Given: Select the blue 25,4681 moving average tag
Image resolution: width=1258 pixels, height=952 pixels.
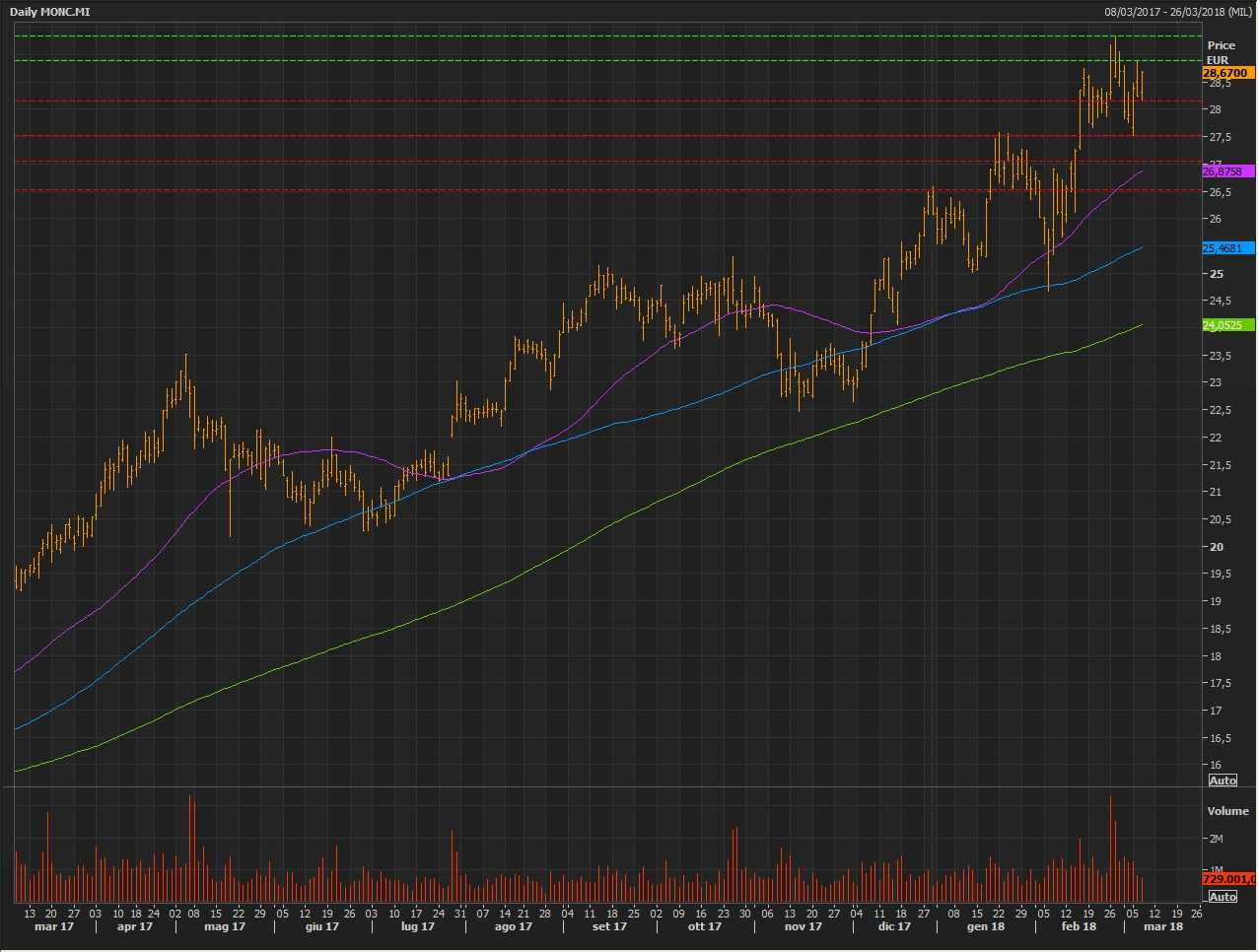Looking at the screenshot, I should pyautogui.click(x=1227, y=248).
